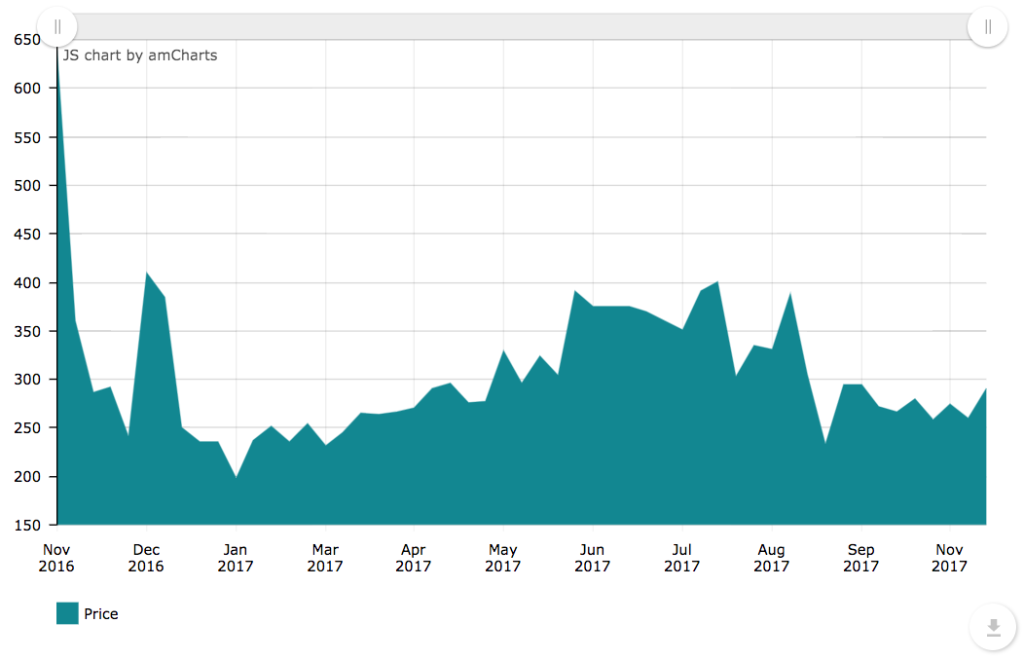Select the December 2016 price peak point
The height and width of the screenshot is (660, 1024).
coord(147,272)
